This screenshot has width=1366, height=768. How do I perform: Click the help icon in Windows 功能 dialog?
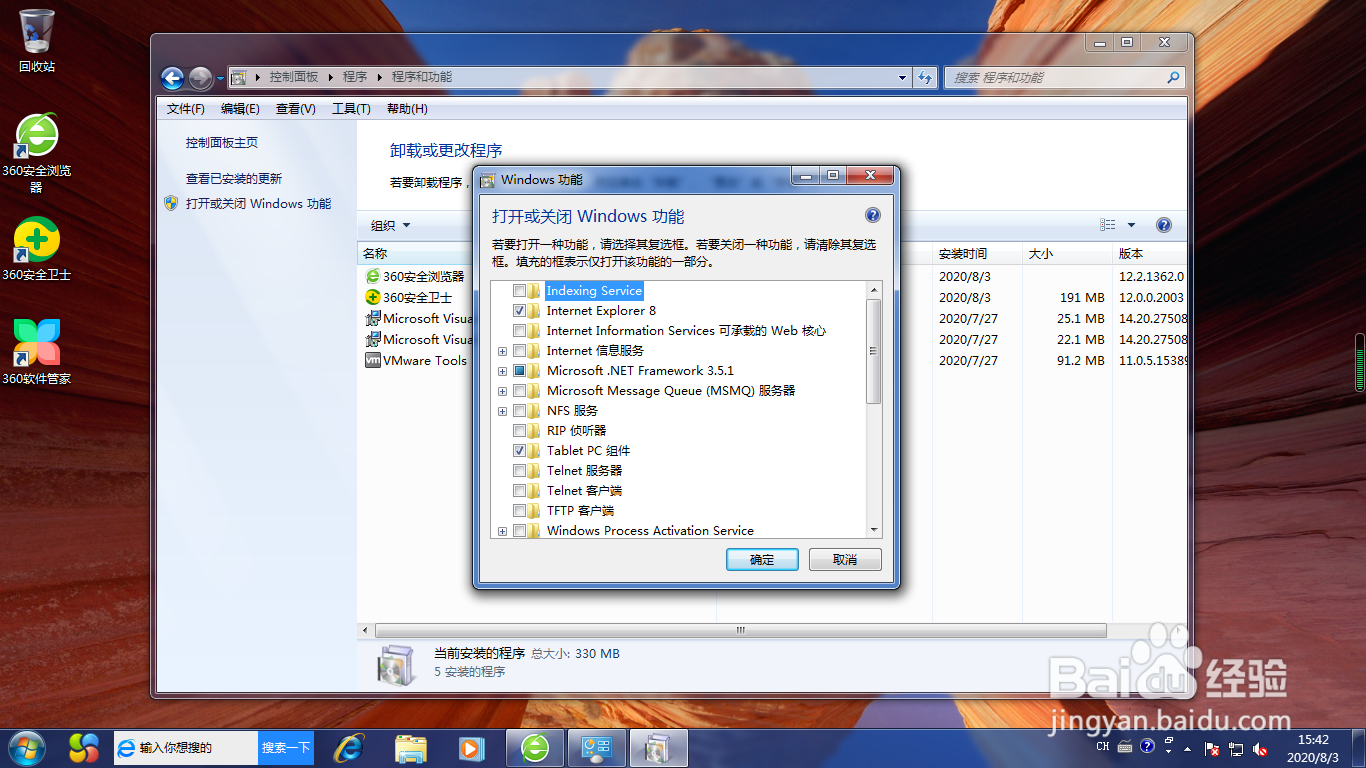(x=872, y=215)
